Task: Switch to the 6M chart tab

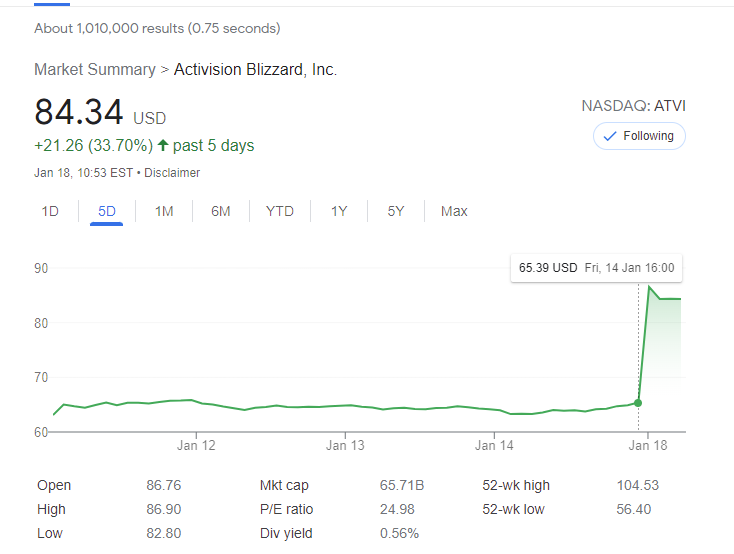Action: 221,211
